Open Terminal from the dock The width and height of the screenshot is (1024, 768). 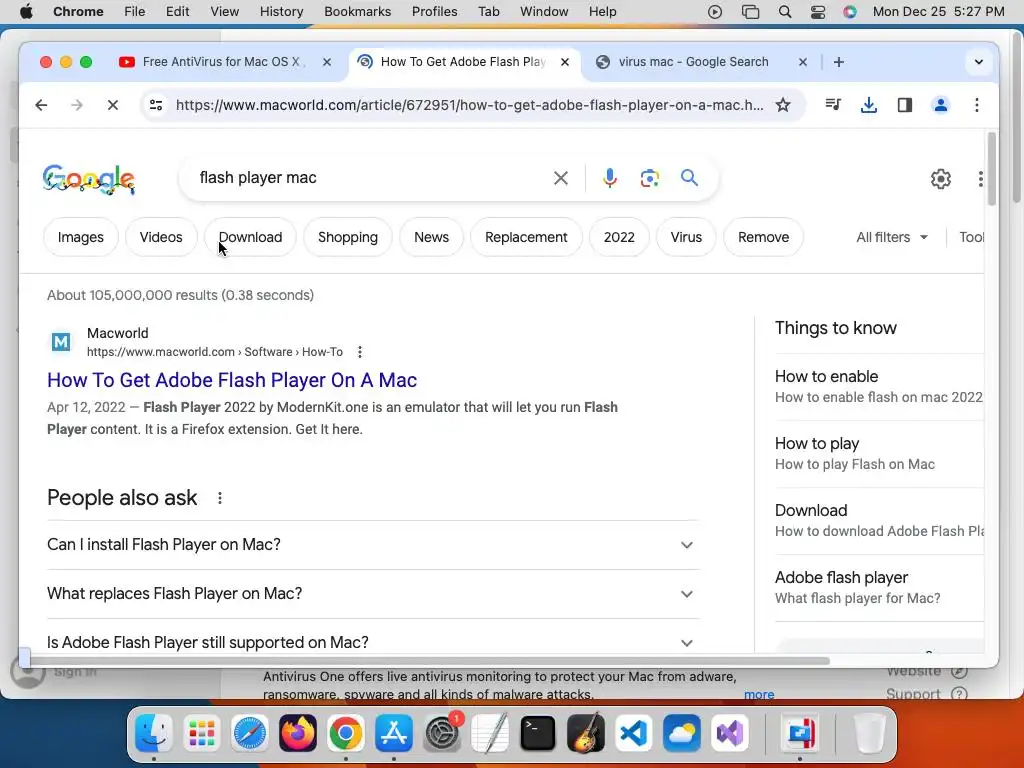pyautogui.click(x=538, y=733)
